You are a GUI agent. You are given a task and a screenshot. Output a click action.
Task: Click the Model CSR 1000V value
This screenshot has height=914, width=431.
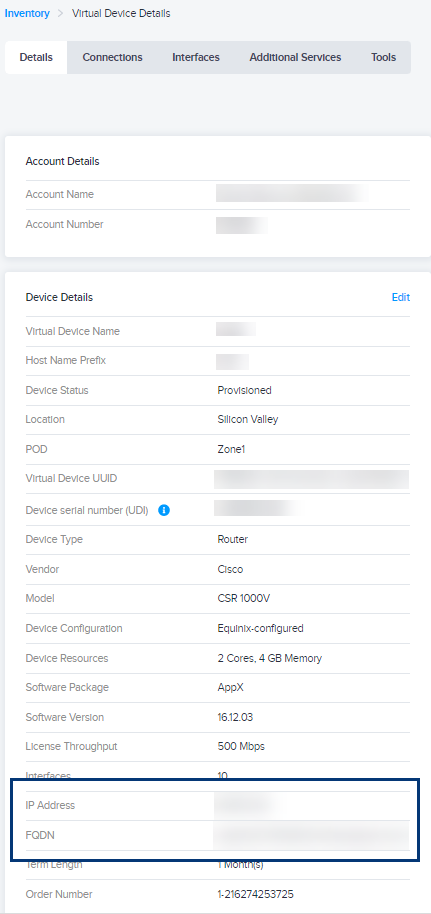[243, 598]
